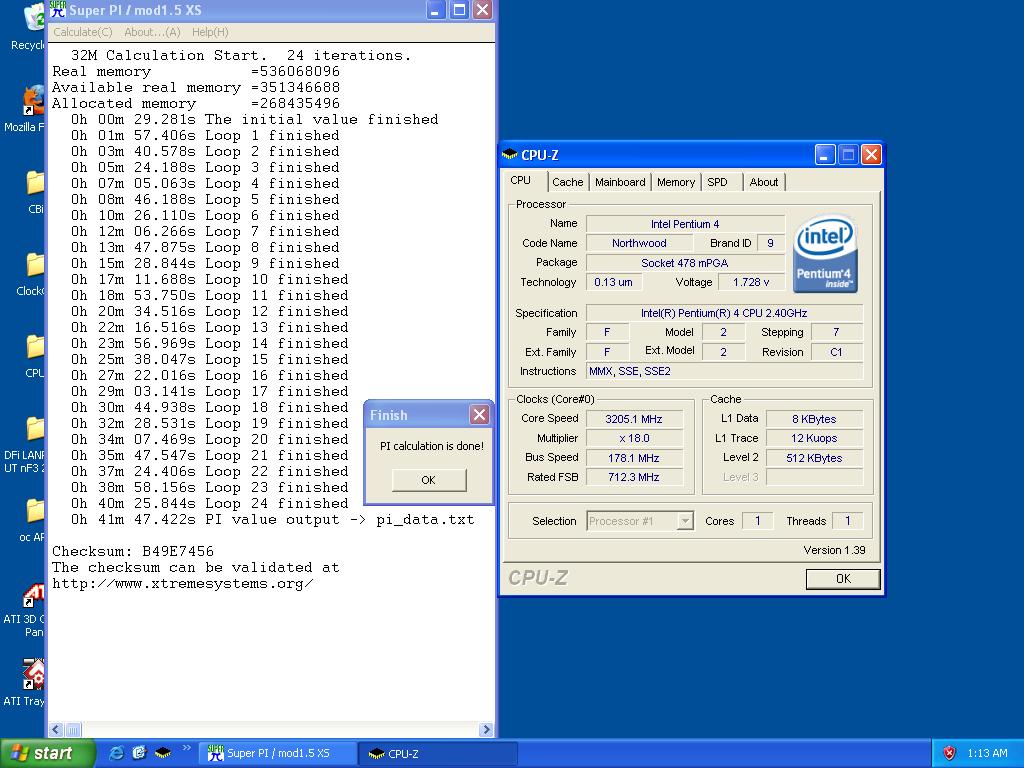1024x768 pixels.
Task: Switch to the Mainboard tab
Action: coord(620,182)
